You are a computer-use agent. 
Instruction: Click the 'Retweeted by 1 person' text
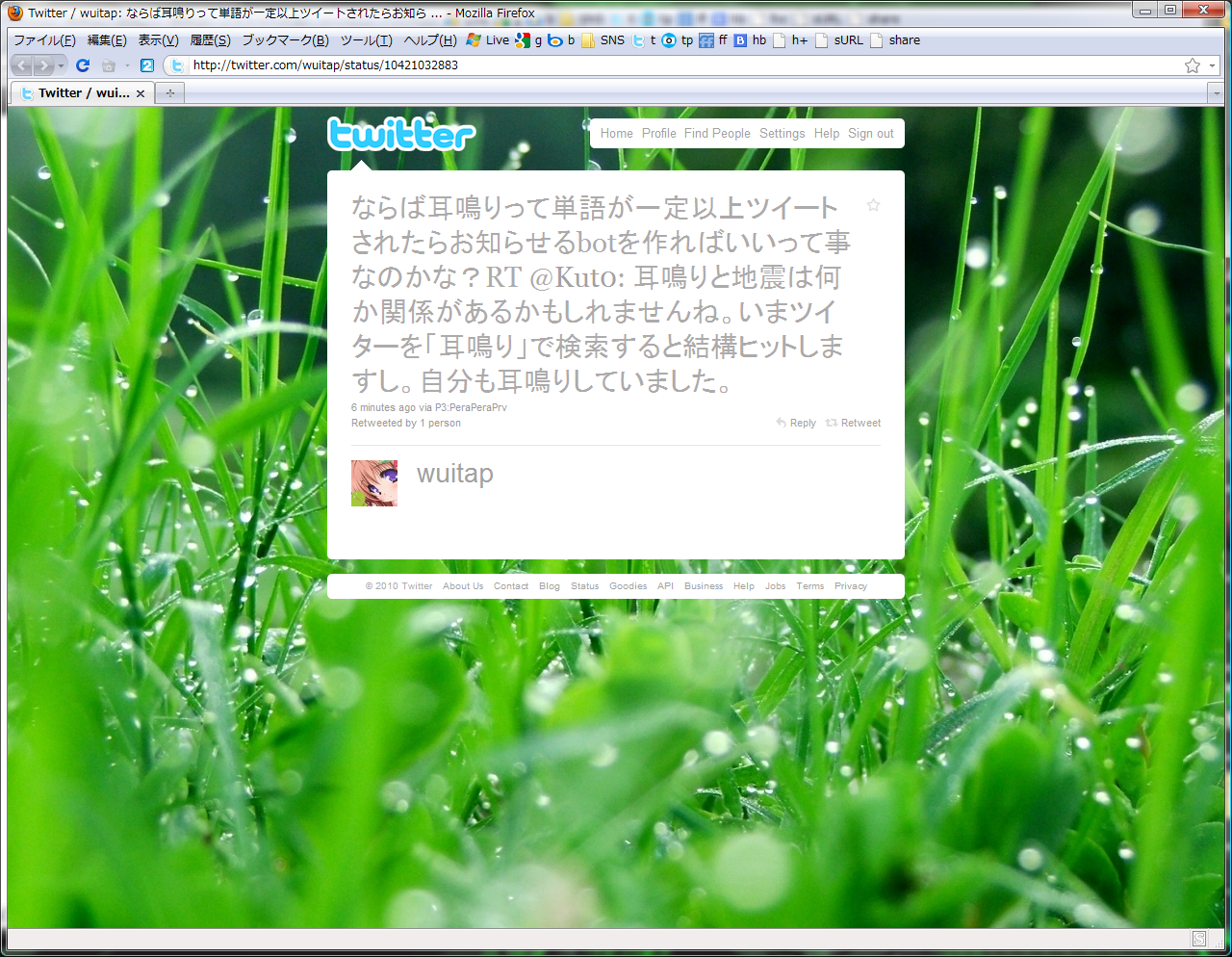click(x=406, y=424)
